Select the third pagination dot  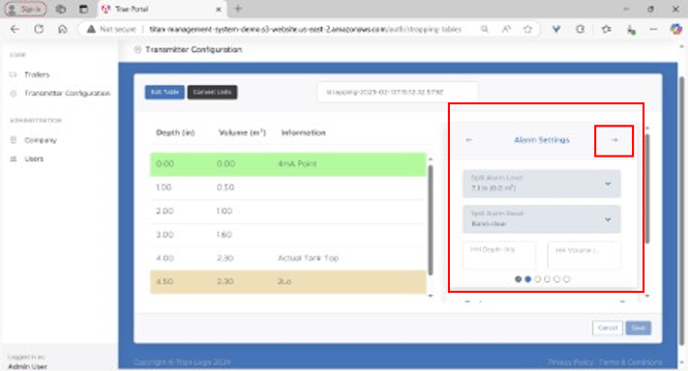pos(538,279)
